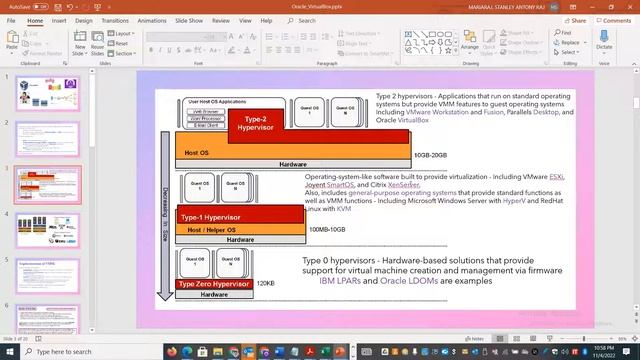This screenshot has height=360, width=640.
Task: Click the Undo arrow icon
Action: (70, 7)
